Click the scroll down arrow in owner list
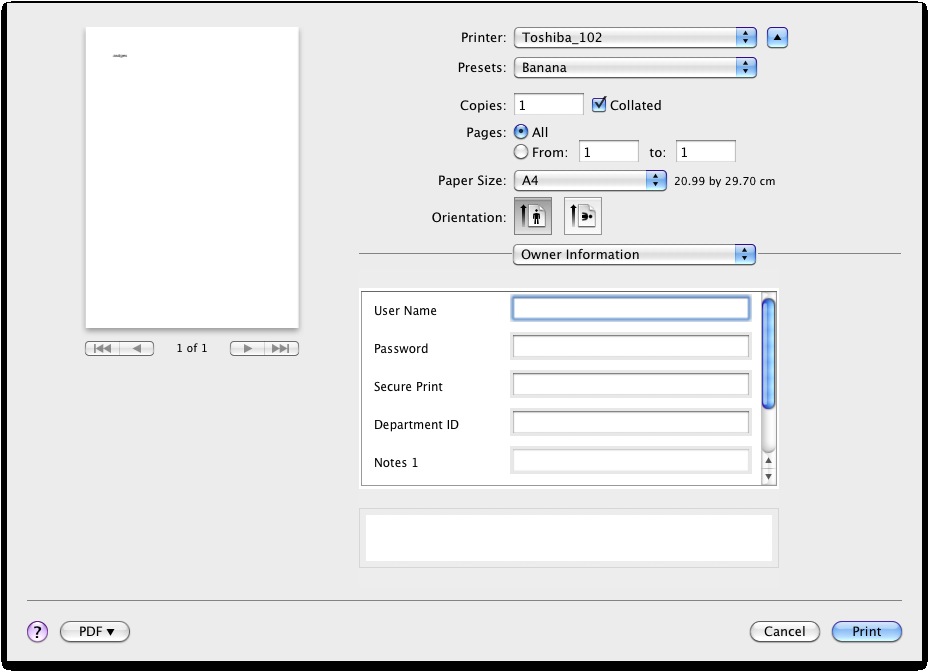The width and height of the screenshot is (929, 672). coord(768,476)
